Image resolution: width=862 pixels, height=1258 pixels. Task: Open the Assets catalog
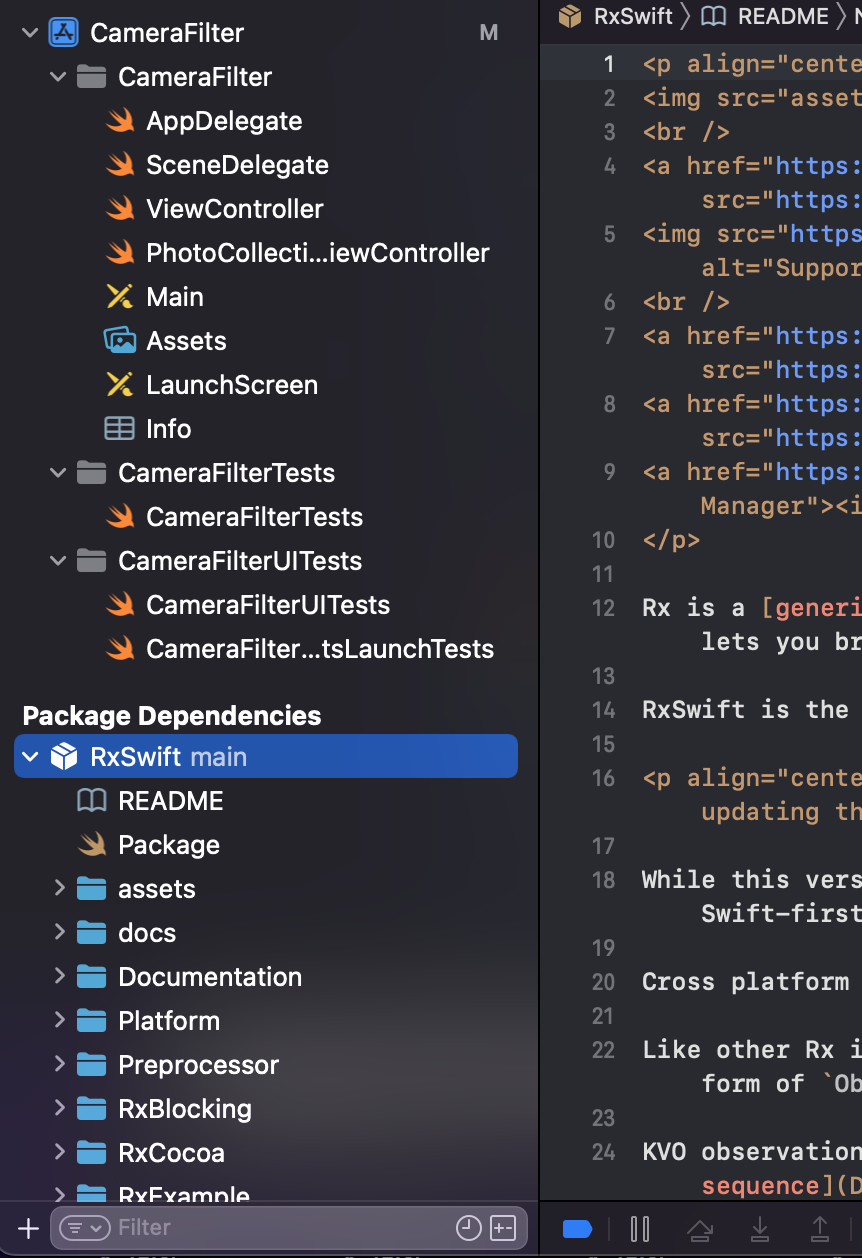pyautogui.click(x=186, y=341)
